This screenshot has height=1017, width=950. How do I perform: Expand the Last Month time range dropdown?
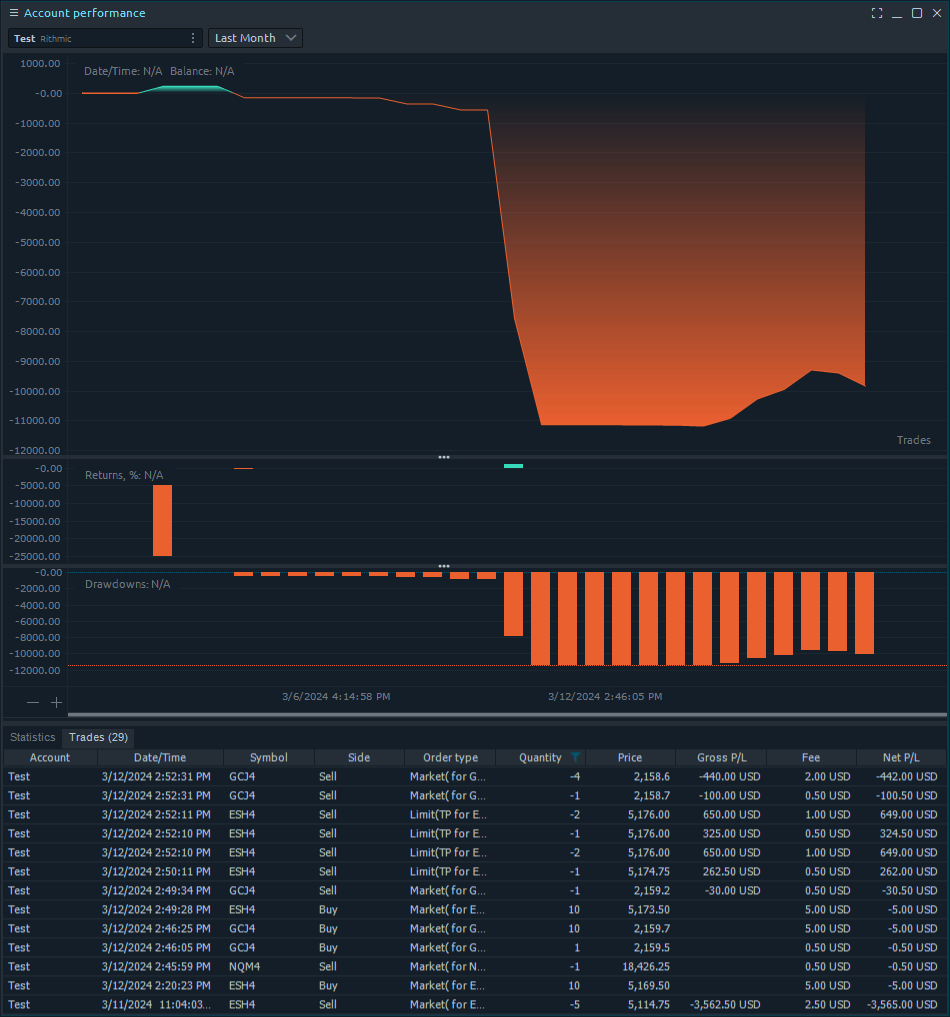[255, 38]
